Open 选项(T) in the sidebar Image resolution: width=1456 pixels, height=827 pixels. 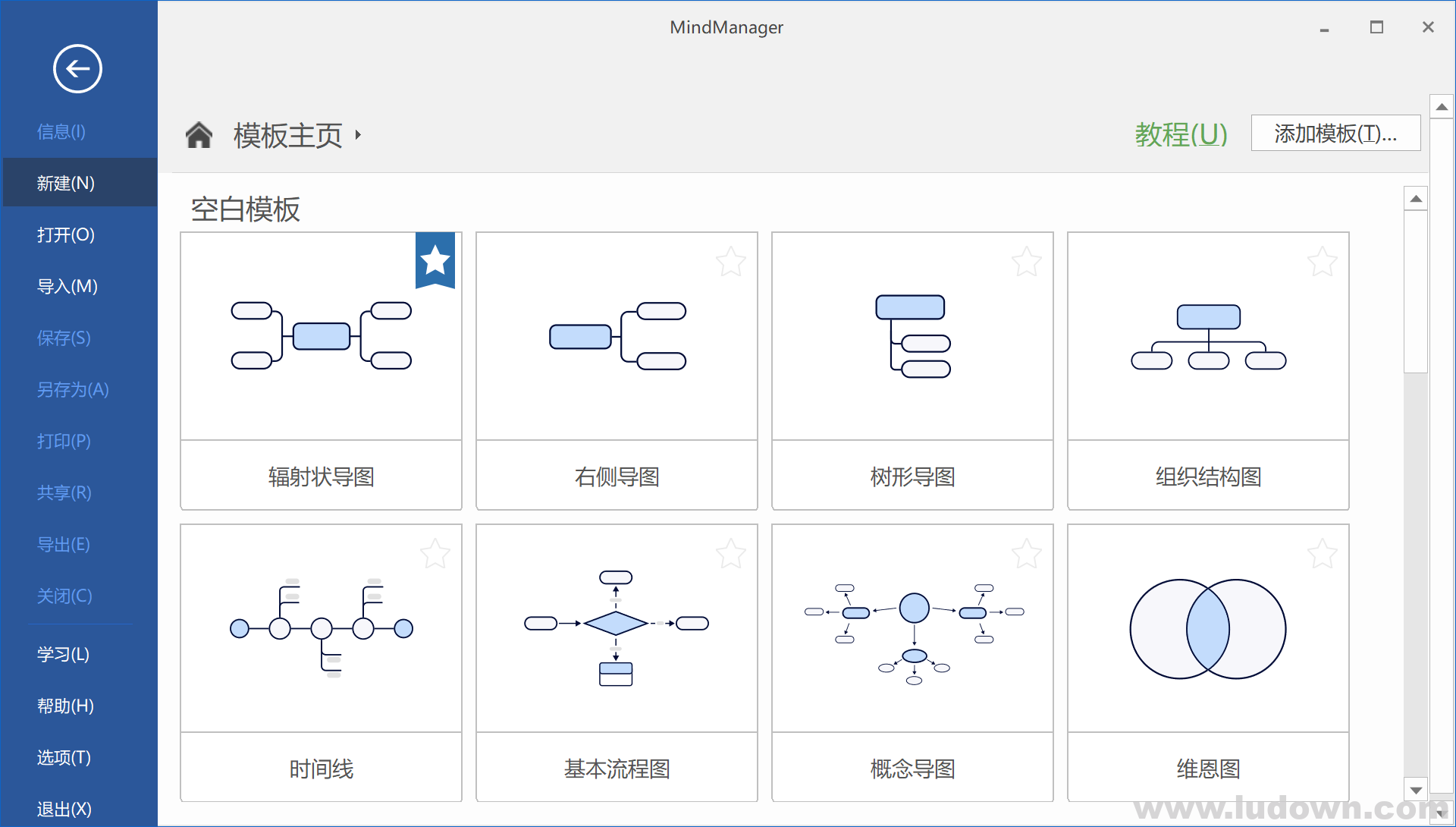(x=64, y=757)
